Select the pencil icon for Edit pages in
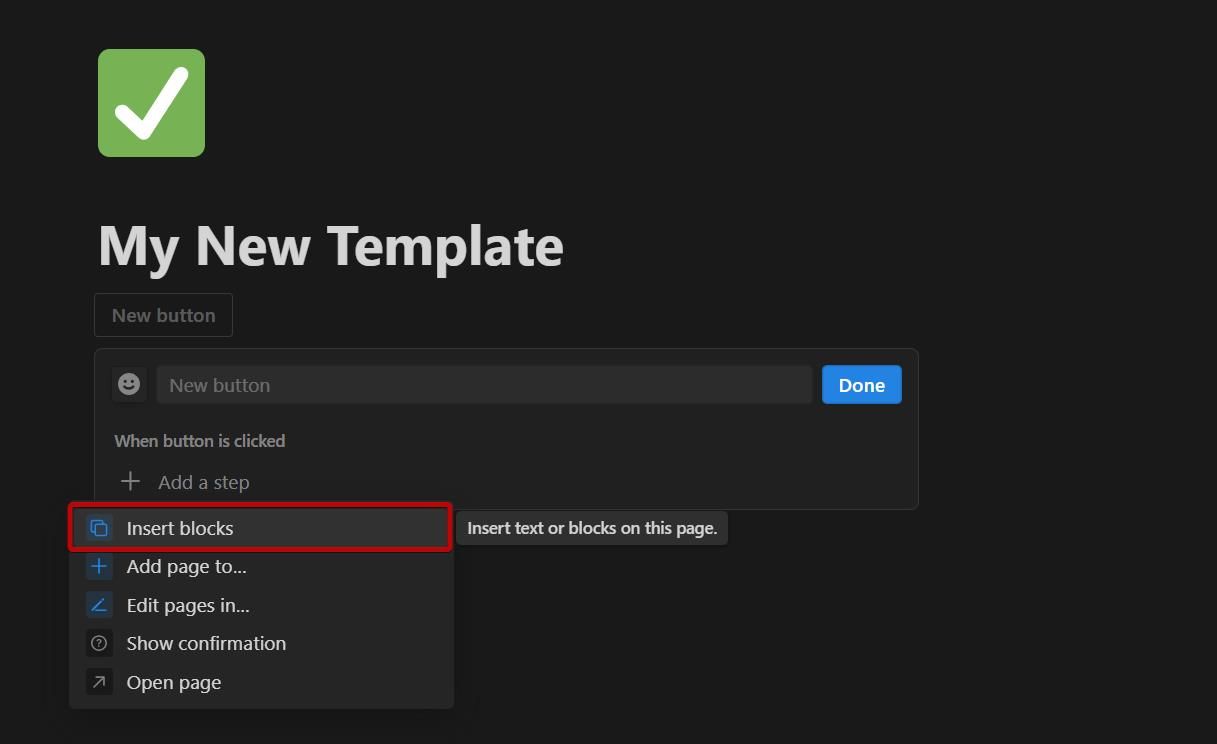The height and width of the screenshot is (744, 1217). tap(99, 605)
